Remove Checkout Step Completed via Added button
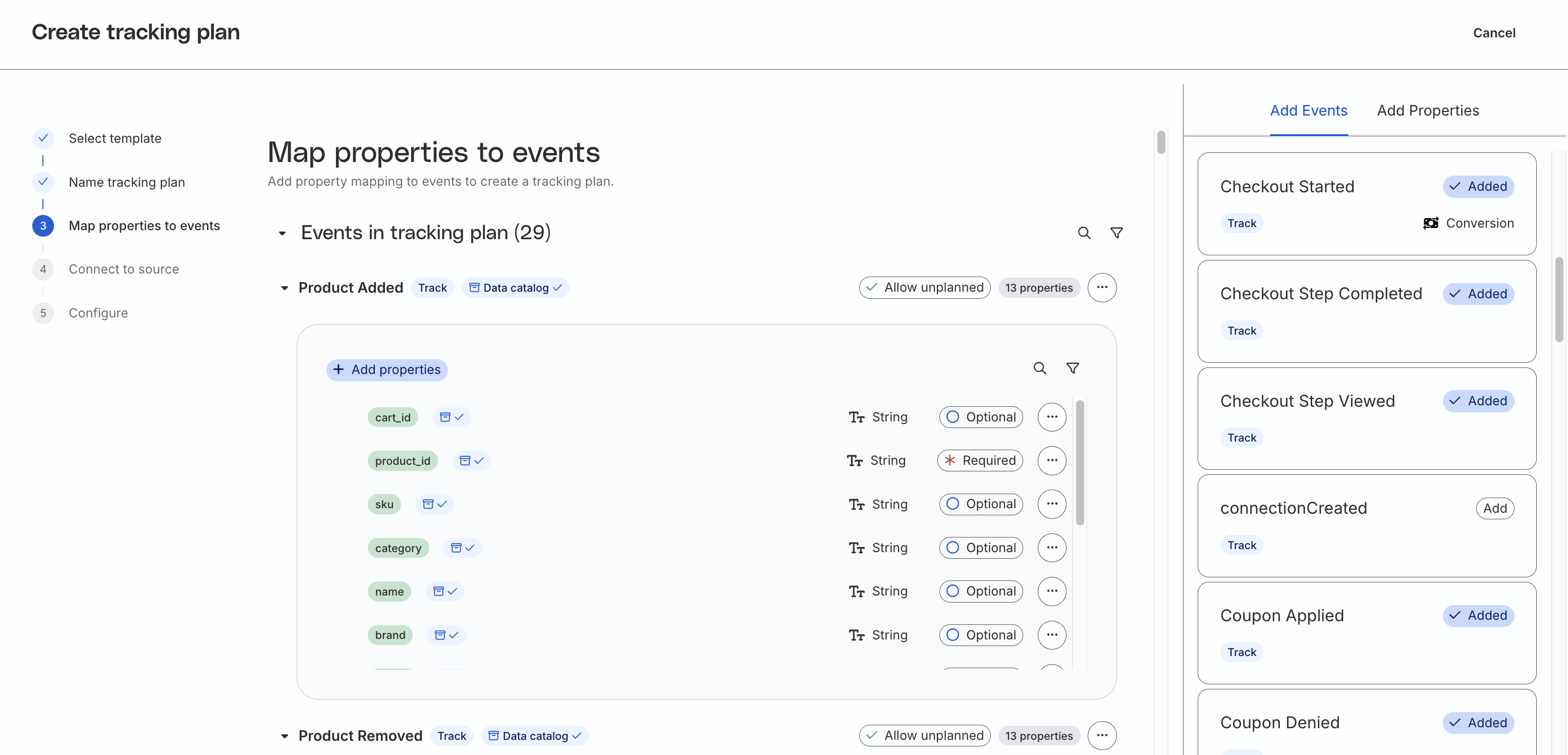Viewport: 1568px width, 755px height. point(1478,294)
